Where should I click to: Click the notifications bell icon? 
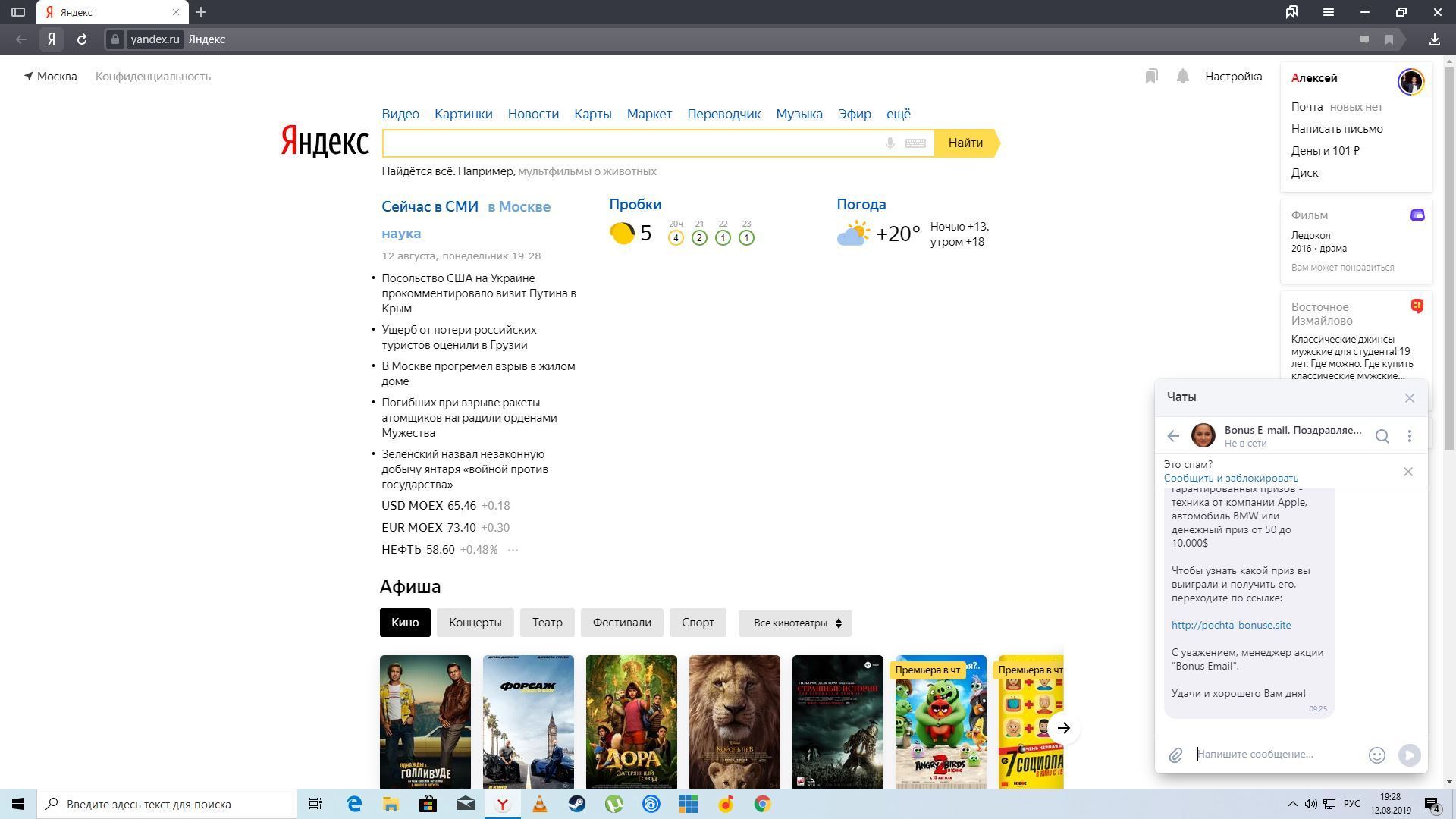click(1182, 77)
